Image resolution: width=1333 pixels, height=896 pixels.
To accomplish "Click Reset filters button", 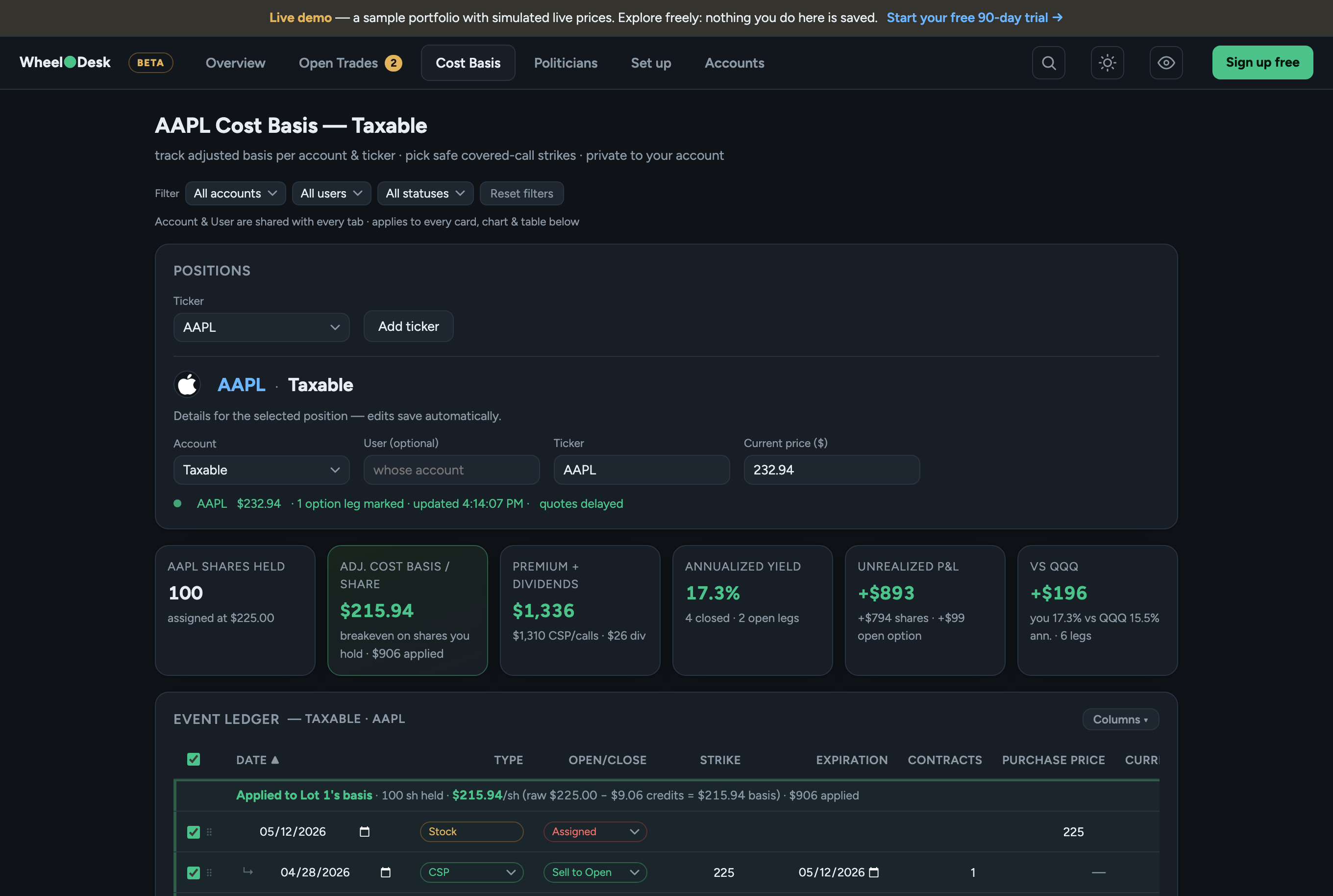I will click(x=521, y=193).
